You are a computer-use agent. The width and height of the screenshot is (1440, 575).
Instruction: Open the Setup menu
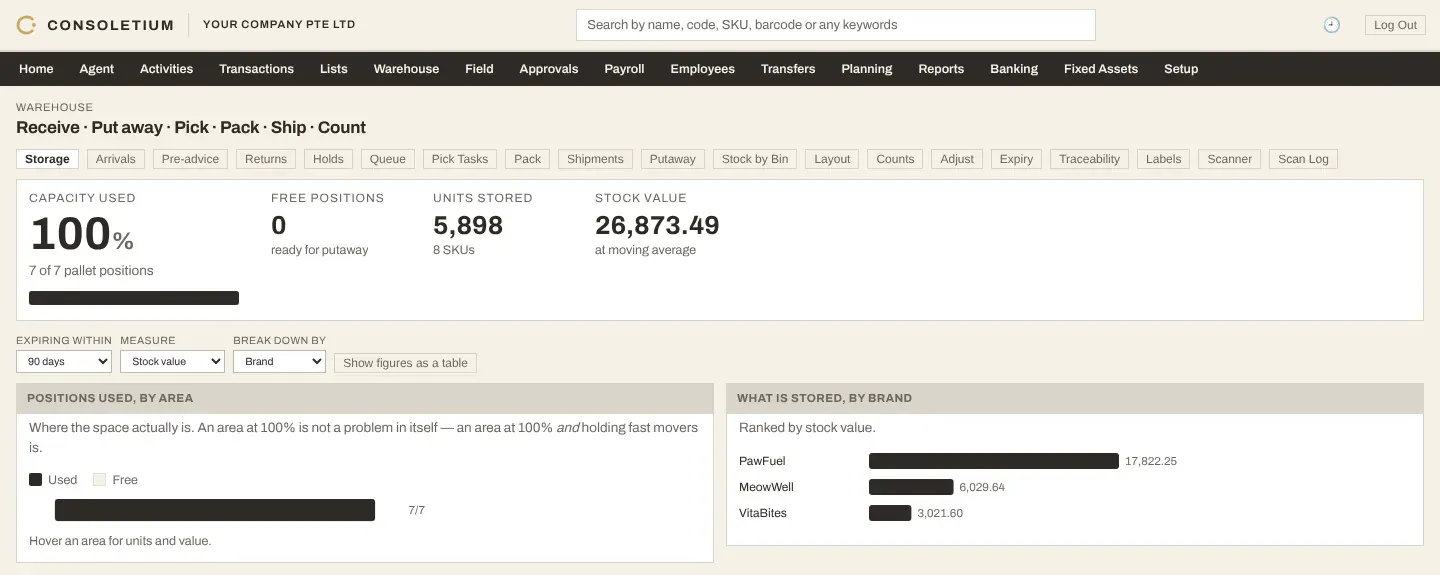click(1181, 69)
